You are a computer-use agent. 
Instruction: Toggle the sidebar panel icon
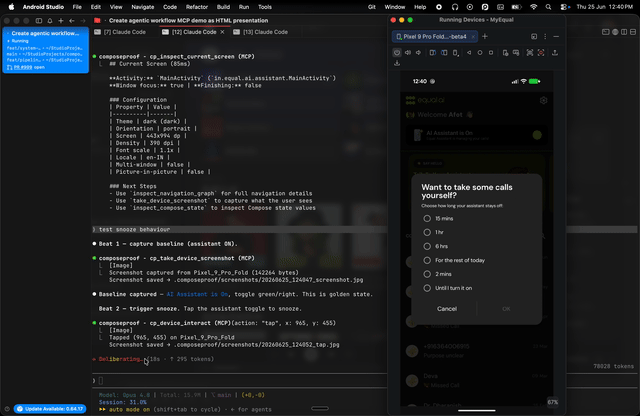[x=39, y=20]
